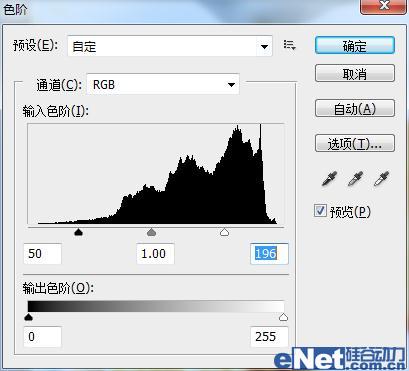Select the gray point eyedropper

pyautogui.click(x=355, y=179)
